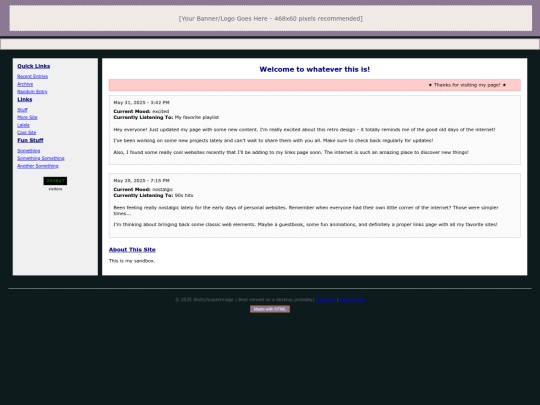Screen dimensions: 540x405
Task: Open the Something Something link
Action: click(x=41, y=158)
